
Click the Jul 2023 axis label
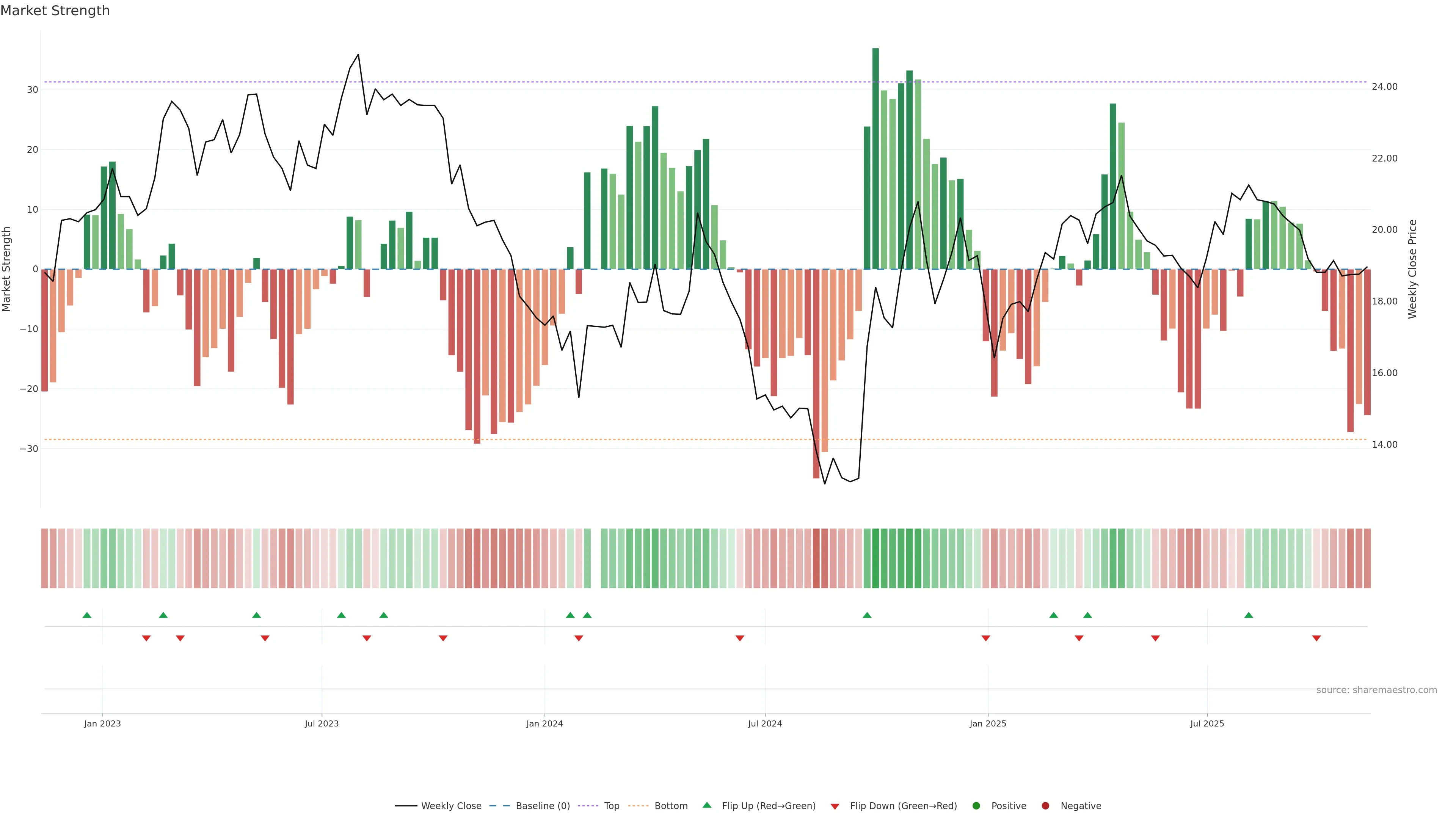(x=322, y=723)
